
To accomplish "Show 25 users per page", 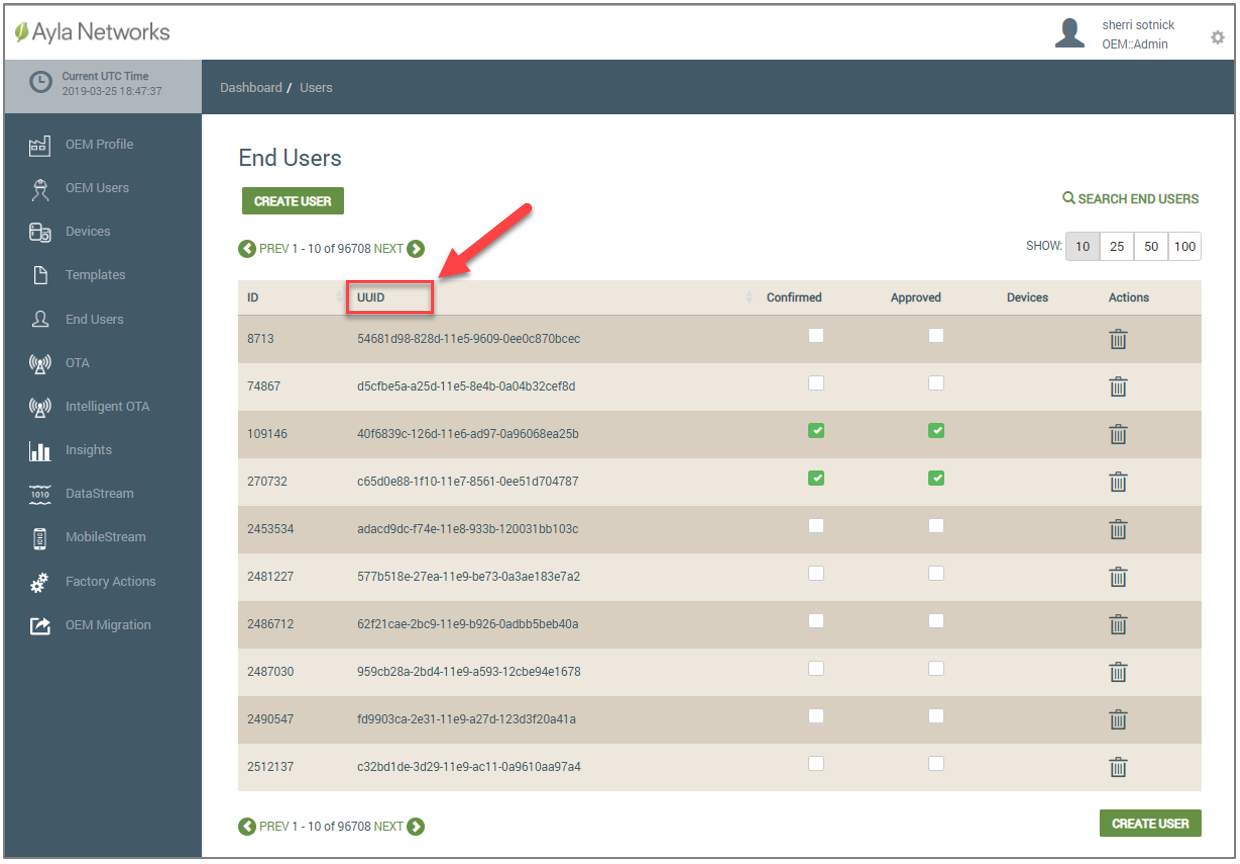I will pos(1117,247).
